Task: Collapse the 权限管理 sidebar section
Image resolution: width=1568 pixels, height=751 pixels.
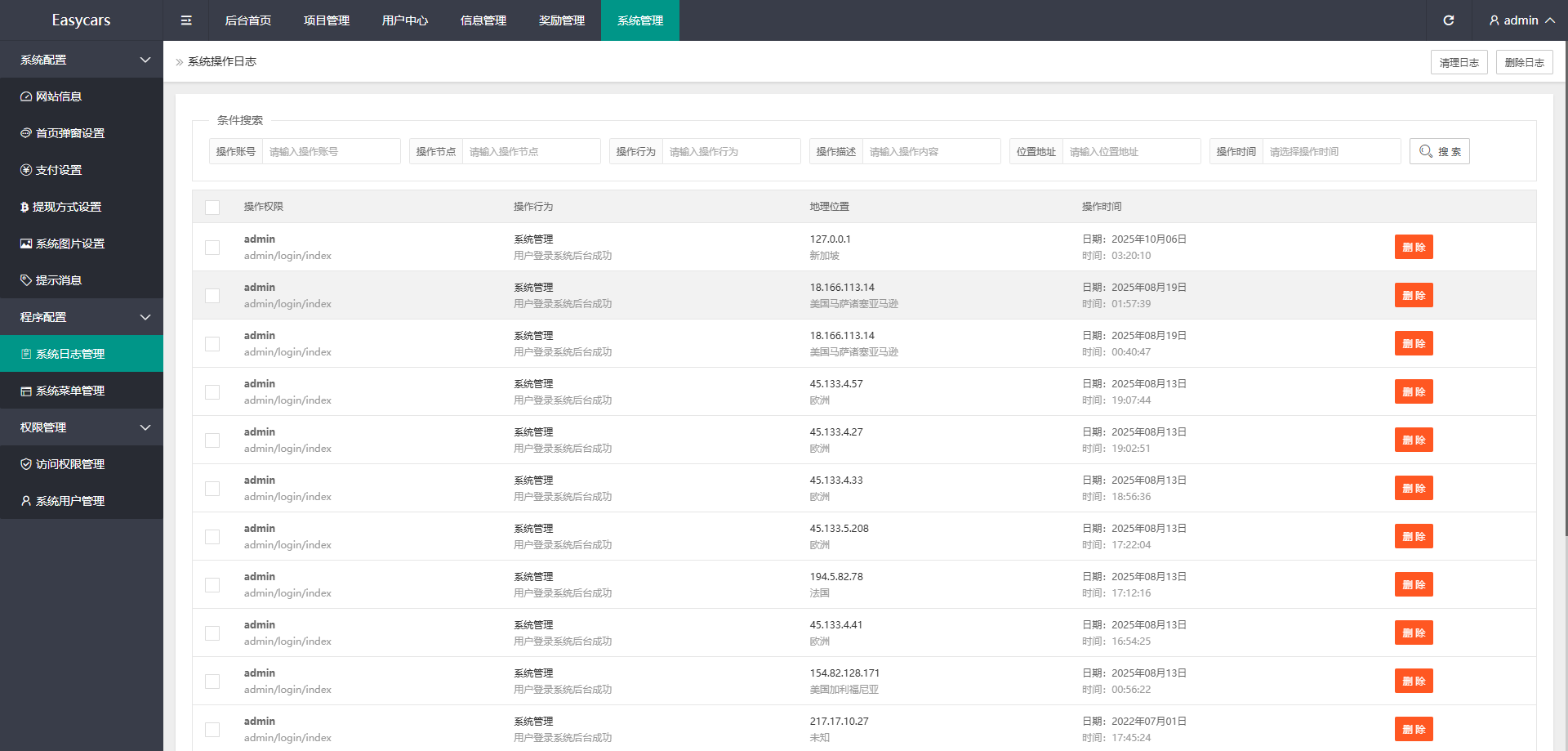Action: coord(145,427)
